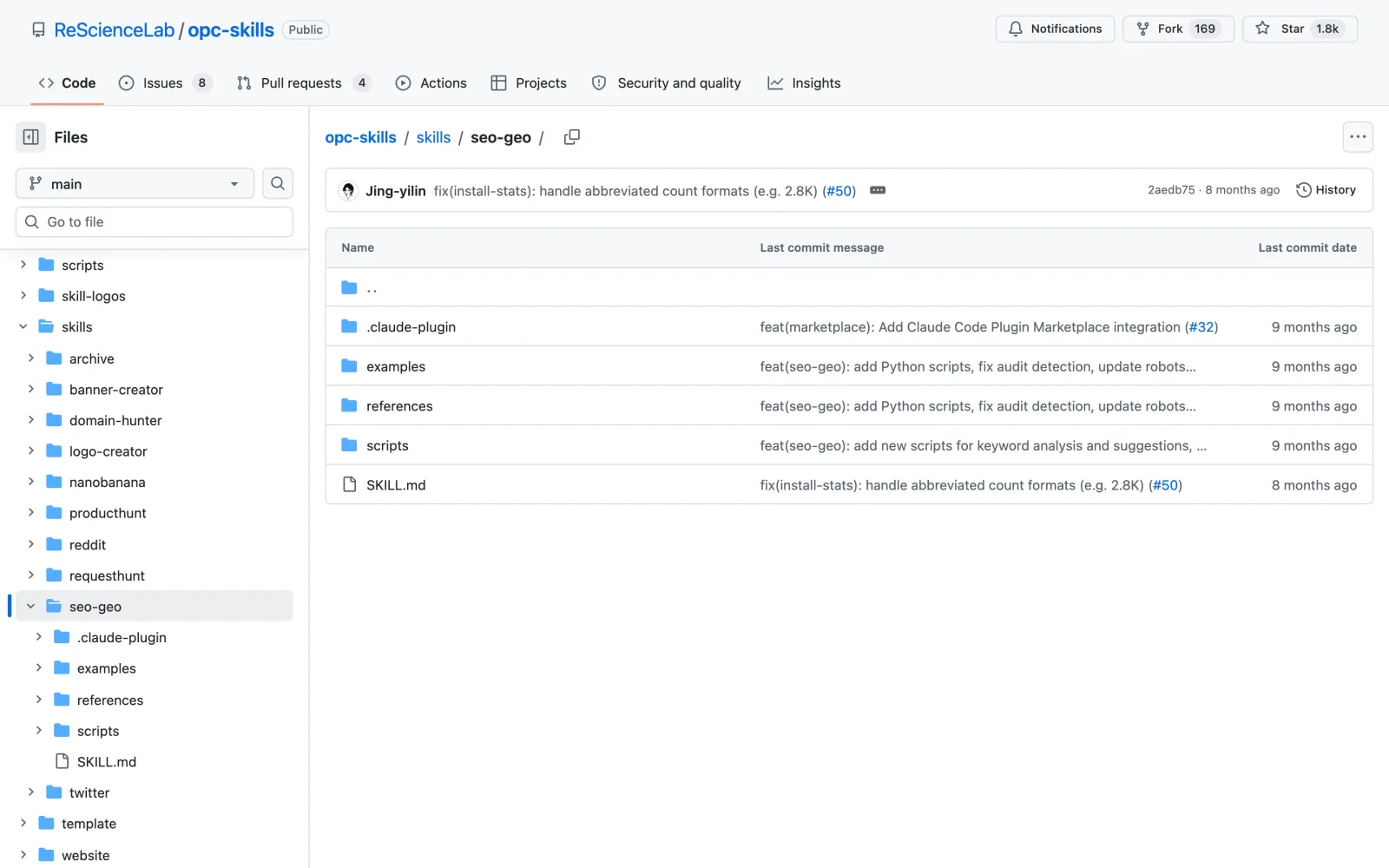Open the Projects tab
Image resolution: width=1389 pixels, height=868 pixels.
pyautogui.click(x=529, y=83)
